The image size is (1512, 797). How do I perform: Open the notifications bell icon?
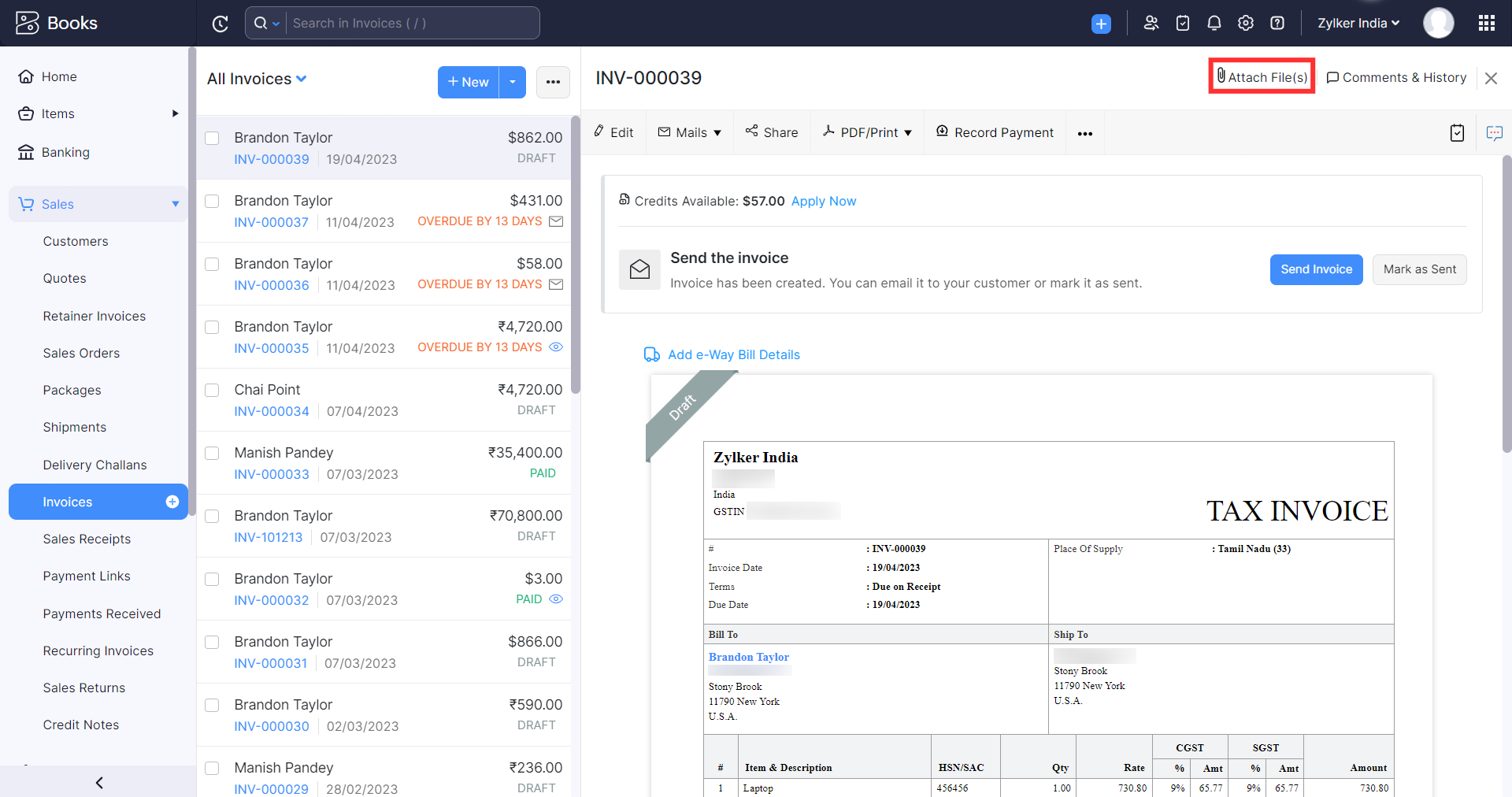tap(1214, 23)
